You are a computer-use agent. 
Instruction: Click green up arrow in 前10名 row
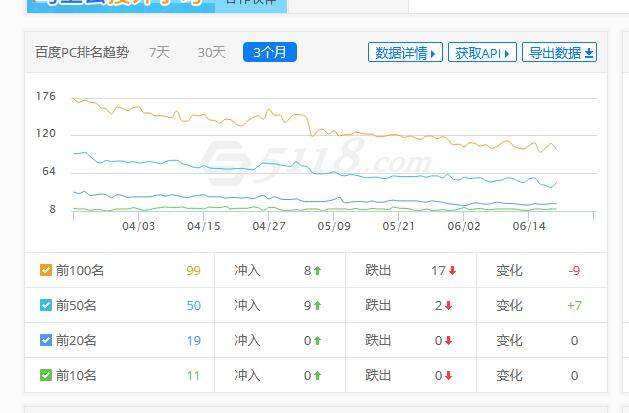pos(317,376)
